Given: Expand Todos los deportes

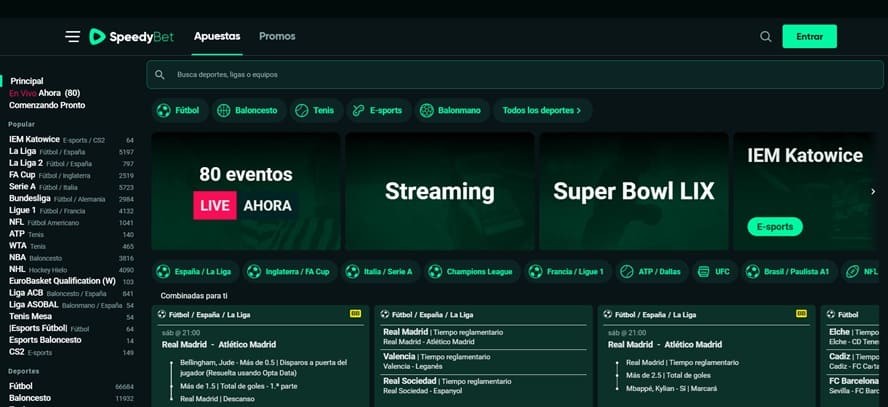Looking at the screenshot, I should [542, 110].
